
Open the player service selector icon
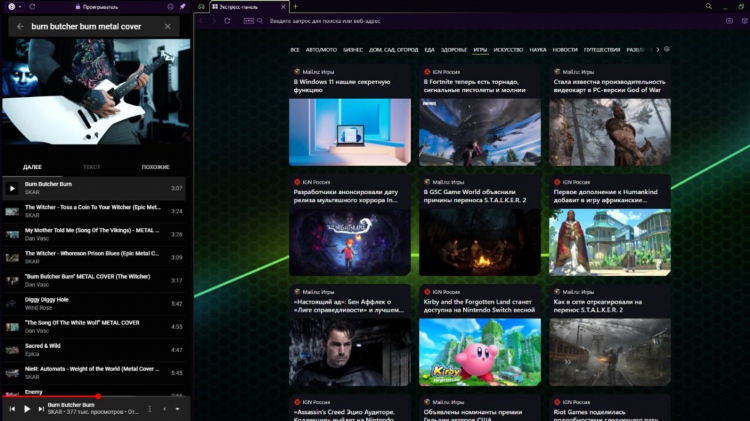14,7
